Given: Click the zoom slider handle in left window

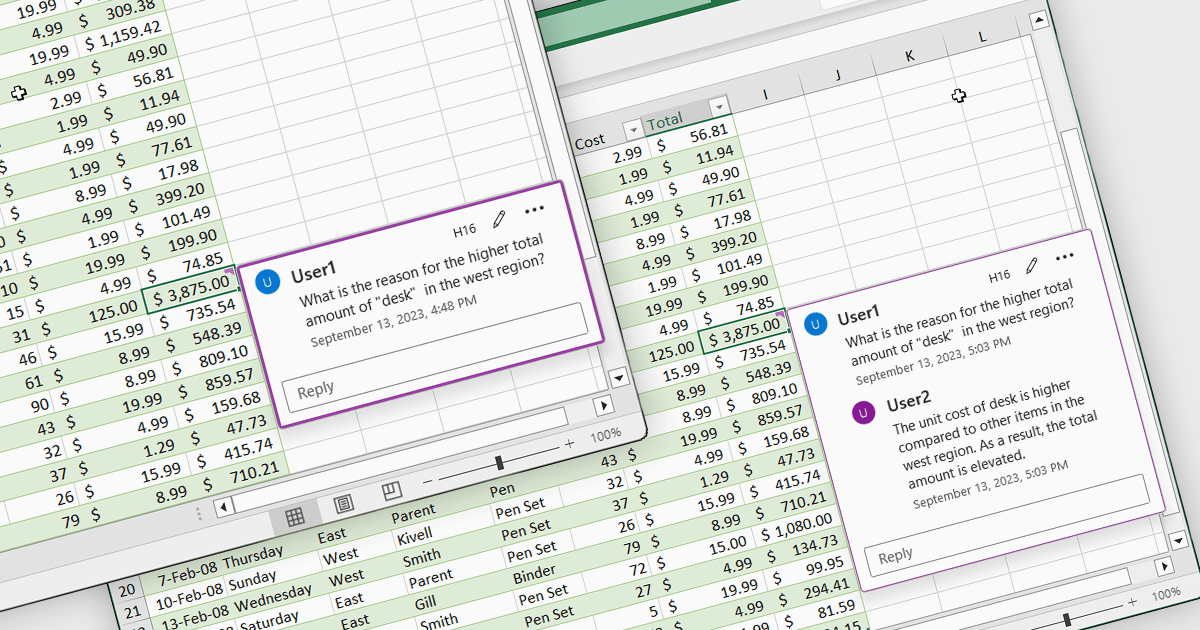Looking at the screenshot, I should 499,462.
